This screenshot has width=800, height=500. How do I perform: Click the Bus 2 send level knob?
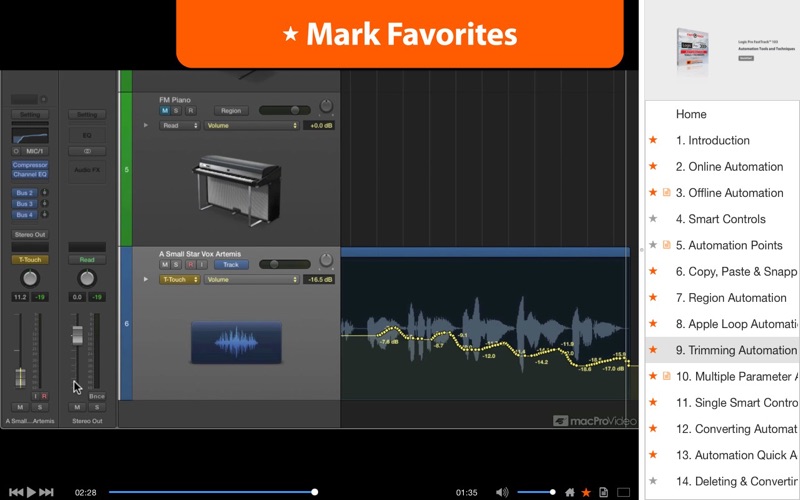tap(44, 192)
